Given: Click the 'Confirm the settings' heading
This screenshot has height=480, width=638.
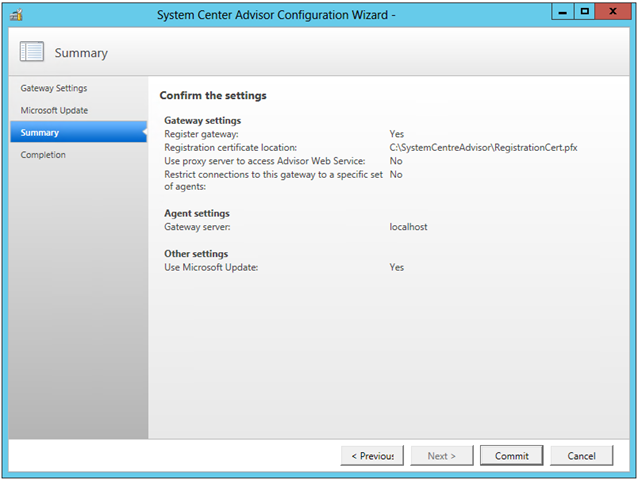Looking at the screenshot, I should pyautogui.click(x=213, y=95).
